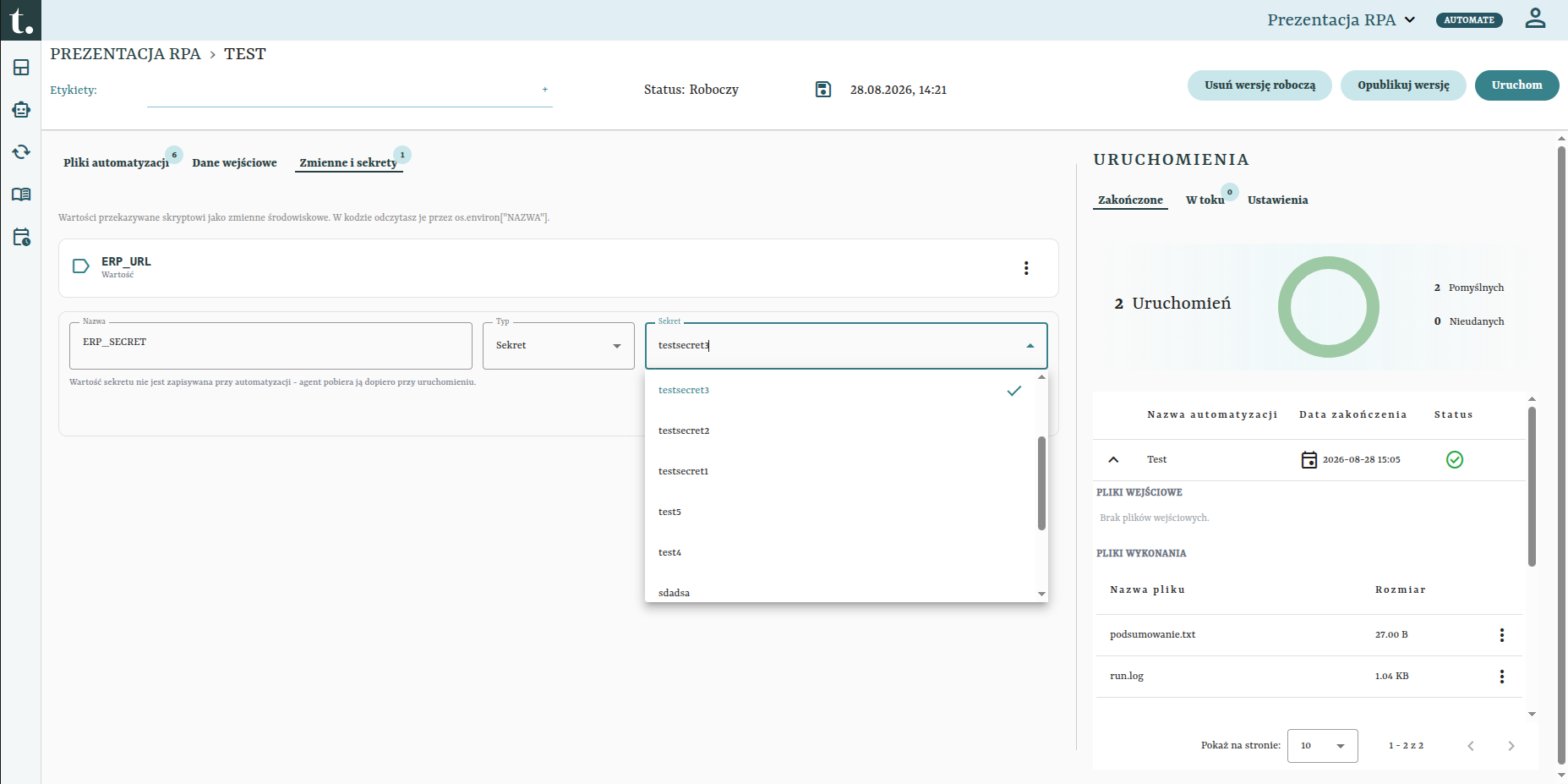Click the t. logo in top corner
Image resolution: width=1568 pixels, height=784 pixels.
pos(21,20)
